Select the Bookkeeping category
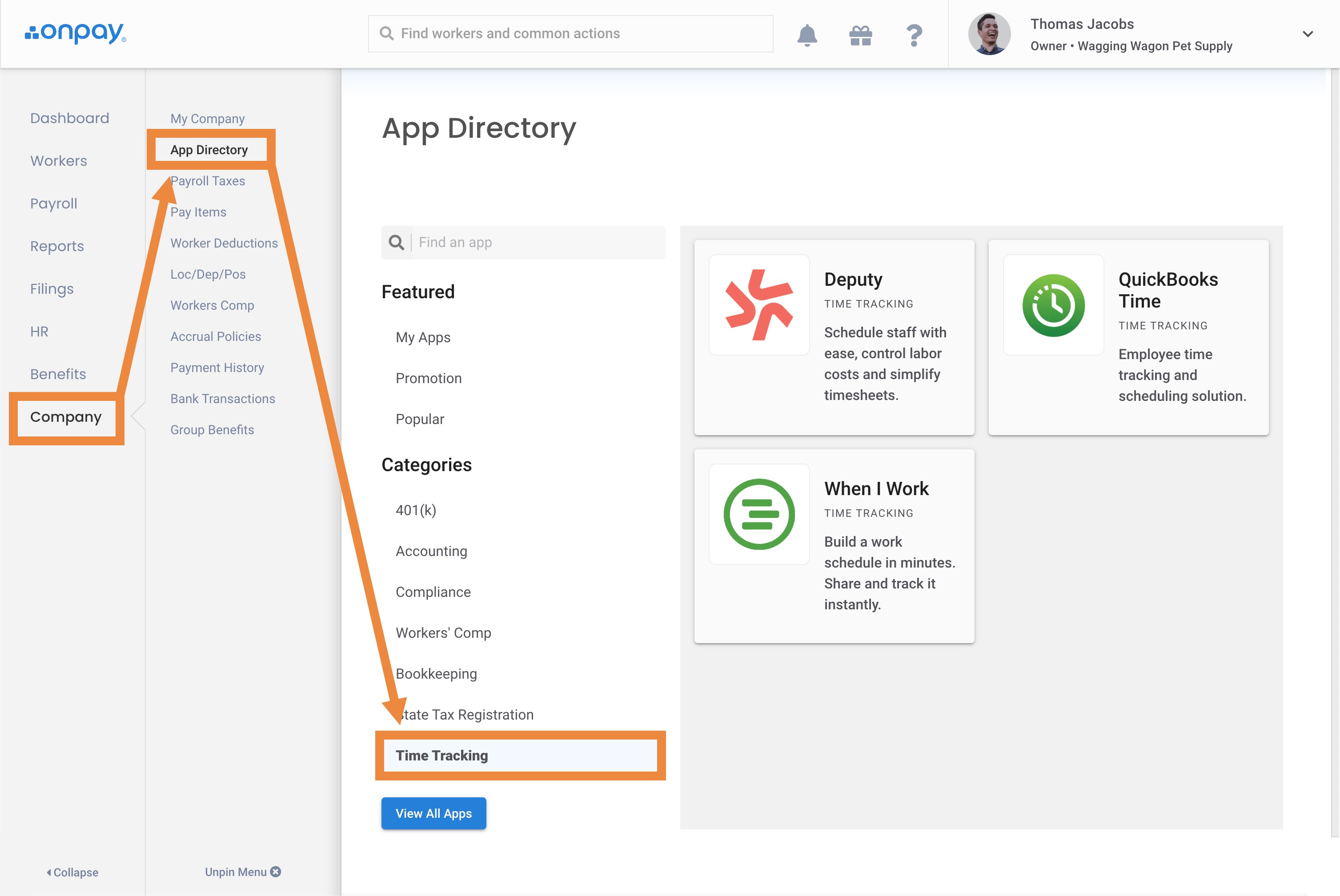The image size is (1340, 896). click(x=436, y=674)
